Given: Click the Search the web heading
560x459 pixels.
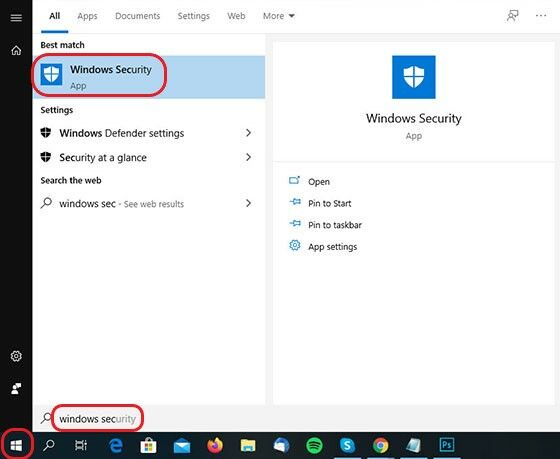Looking at the screenshot, I should pos(71,180).
